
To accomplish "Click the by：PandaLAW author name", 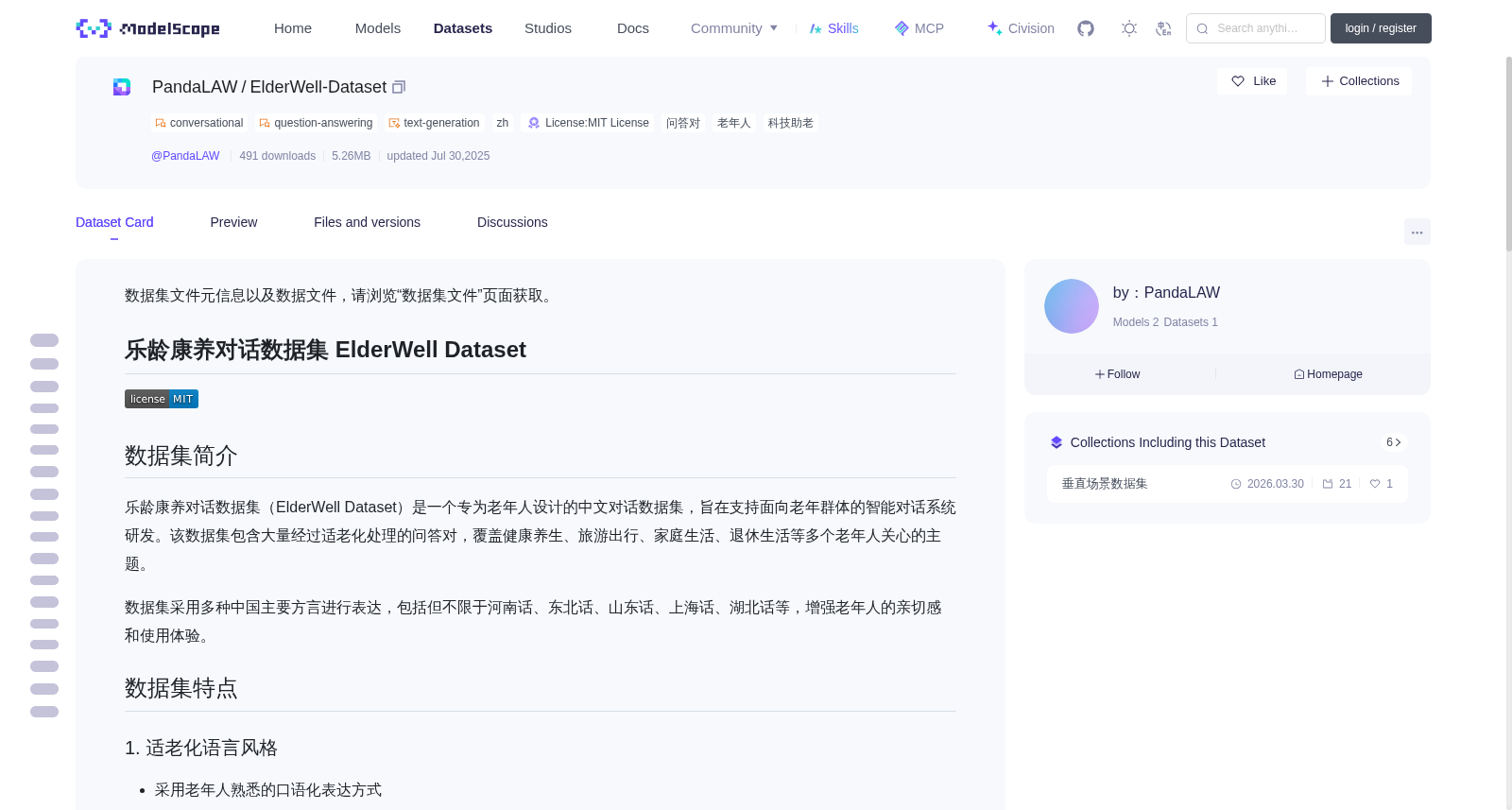I will pyautogui.click(x=1166, y=293).
